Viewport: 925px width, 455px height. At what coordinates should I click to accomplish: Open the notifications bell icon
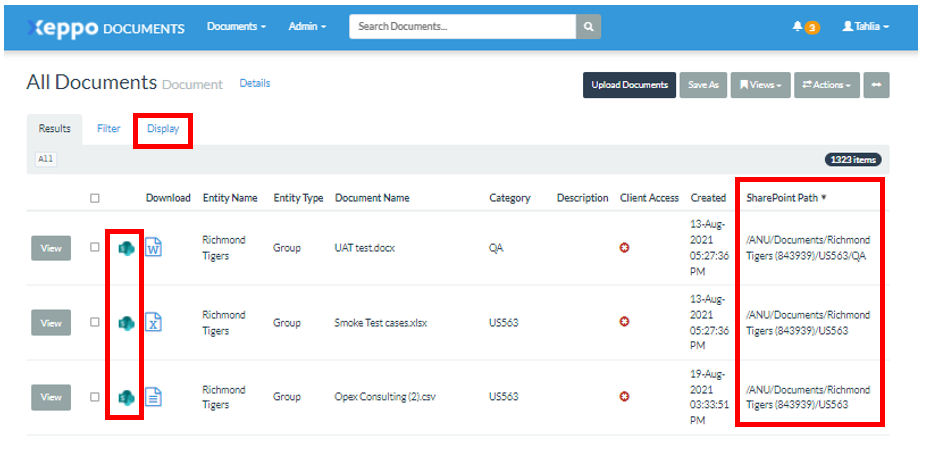(x=797, y=27)
